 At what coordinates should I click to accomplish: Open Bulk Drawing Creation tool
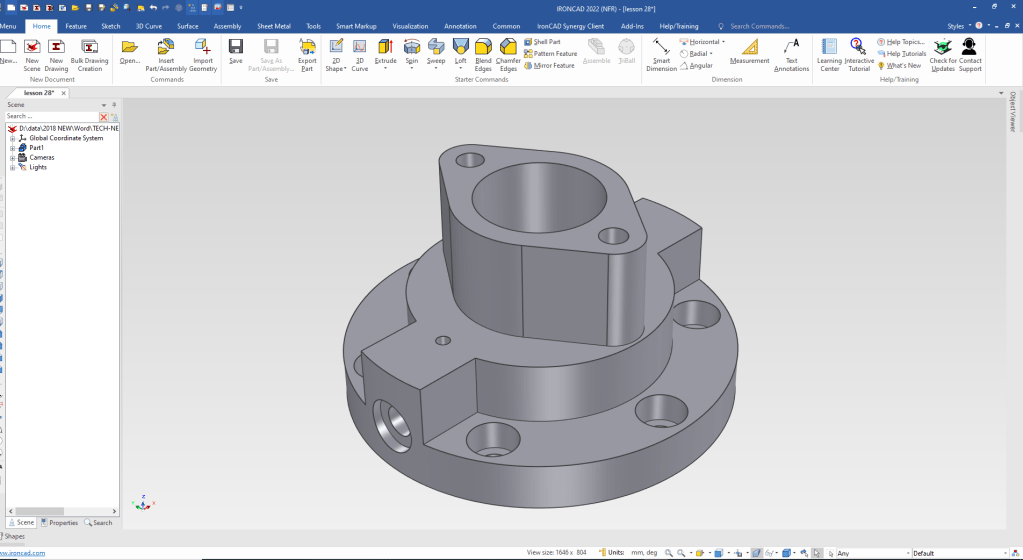90,47
